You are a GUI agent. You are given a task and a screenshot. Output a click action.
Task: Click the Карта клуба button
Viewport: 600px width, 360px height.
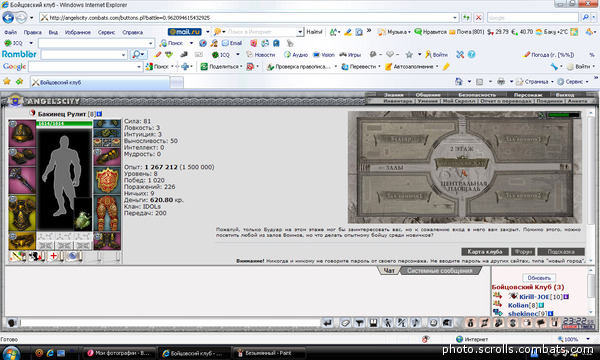coord(485,251)
